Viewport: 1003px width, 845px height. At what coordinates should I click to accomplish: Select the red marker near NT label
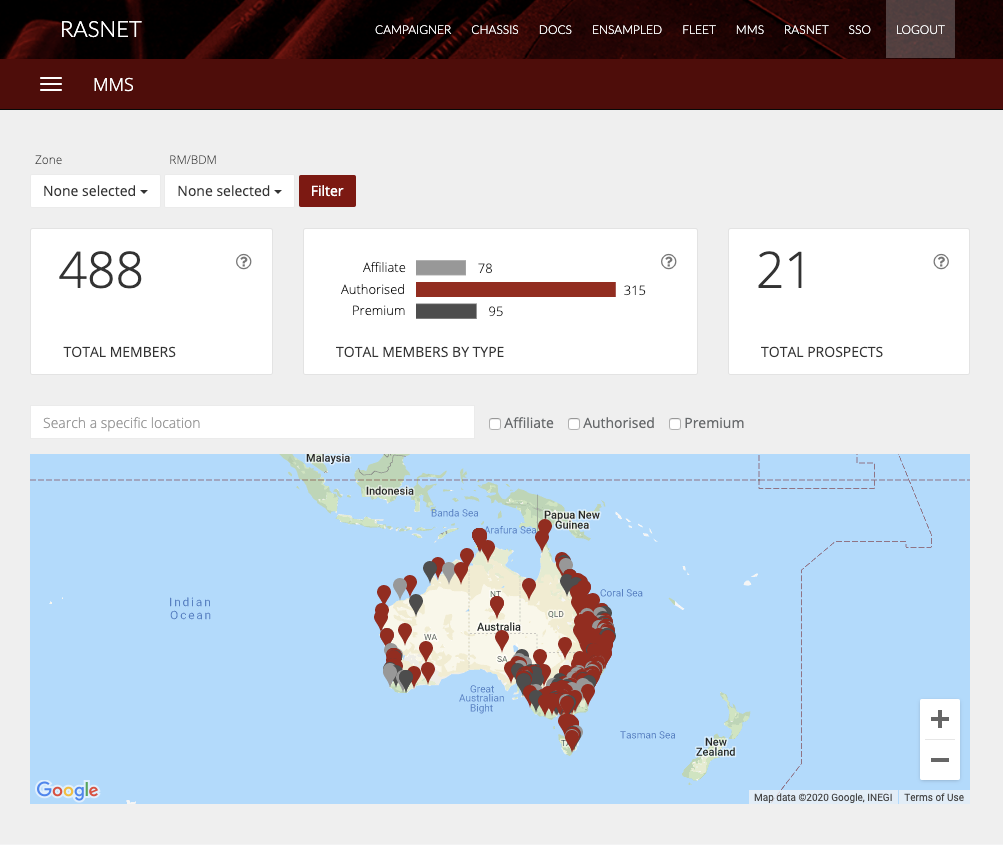coord(497,606)
